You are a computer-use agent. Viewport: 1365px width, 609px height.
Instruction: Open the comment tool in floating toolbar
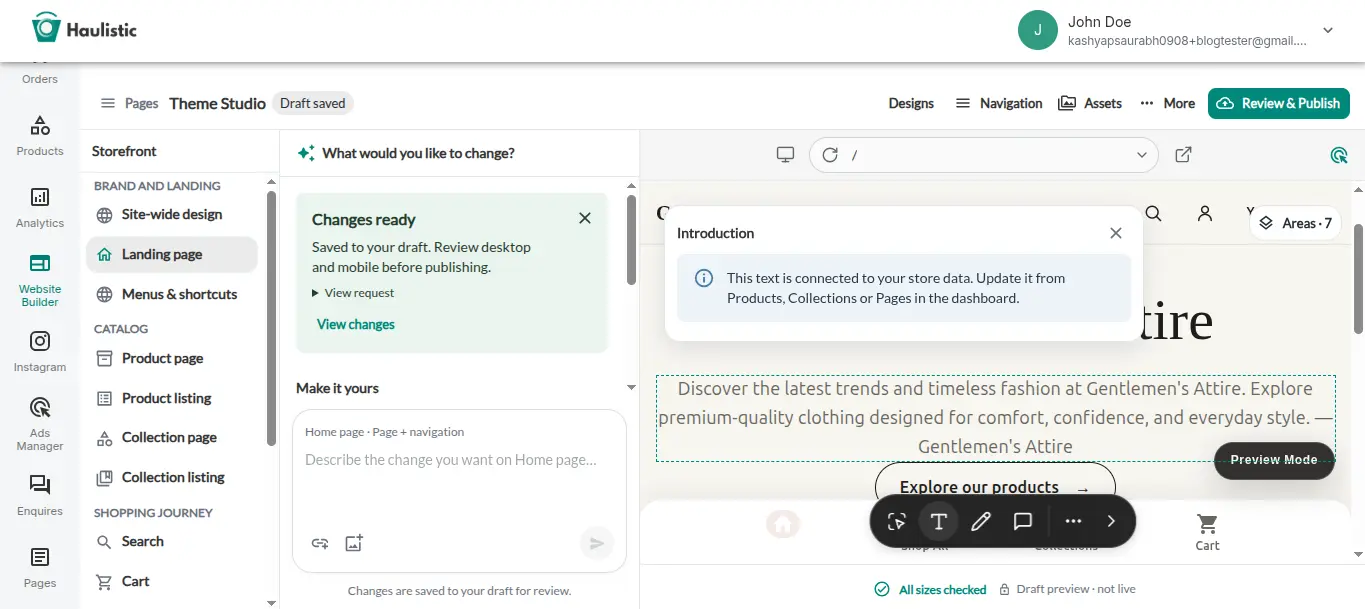pos(1022,521)
